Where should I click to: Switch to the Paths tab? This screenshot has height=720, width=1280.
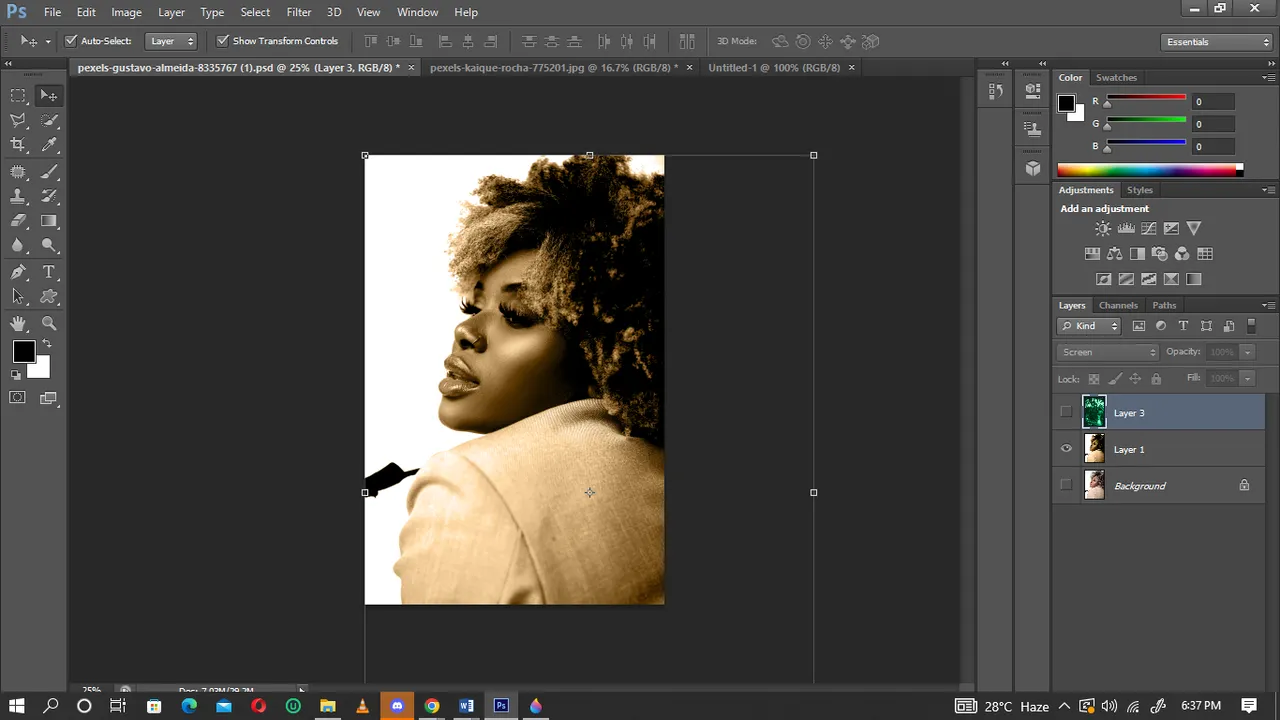point(1164,305)
